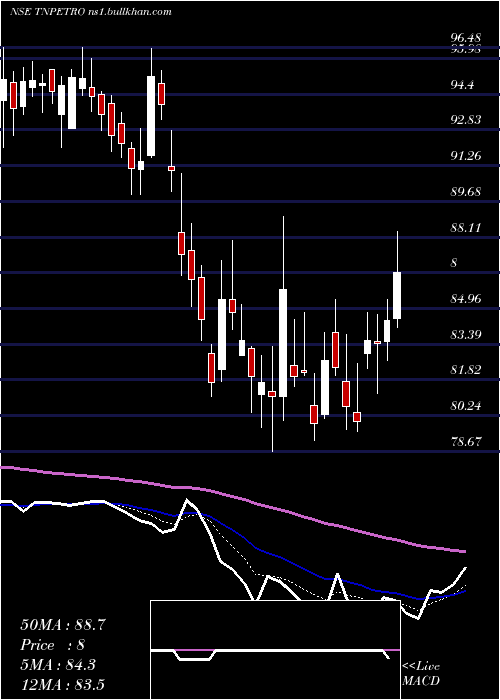Click the '<<Live MACD' label
This screenshot has height=700, width=500.
click(421, 673)
